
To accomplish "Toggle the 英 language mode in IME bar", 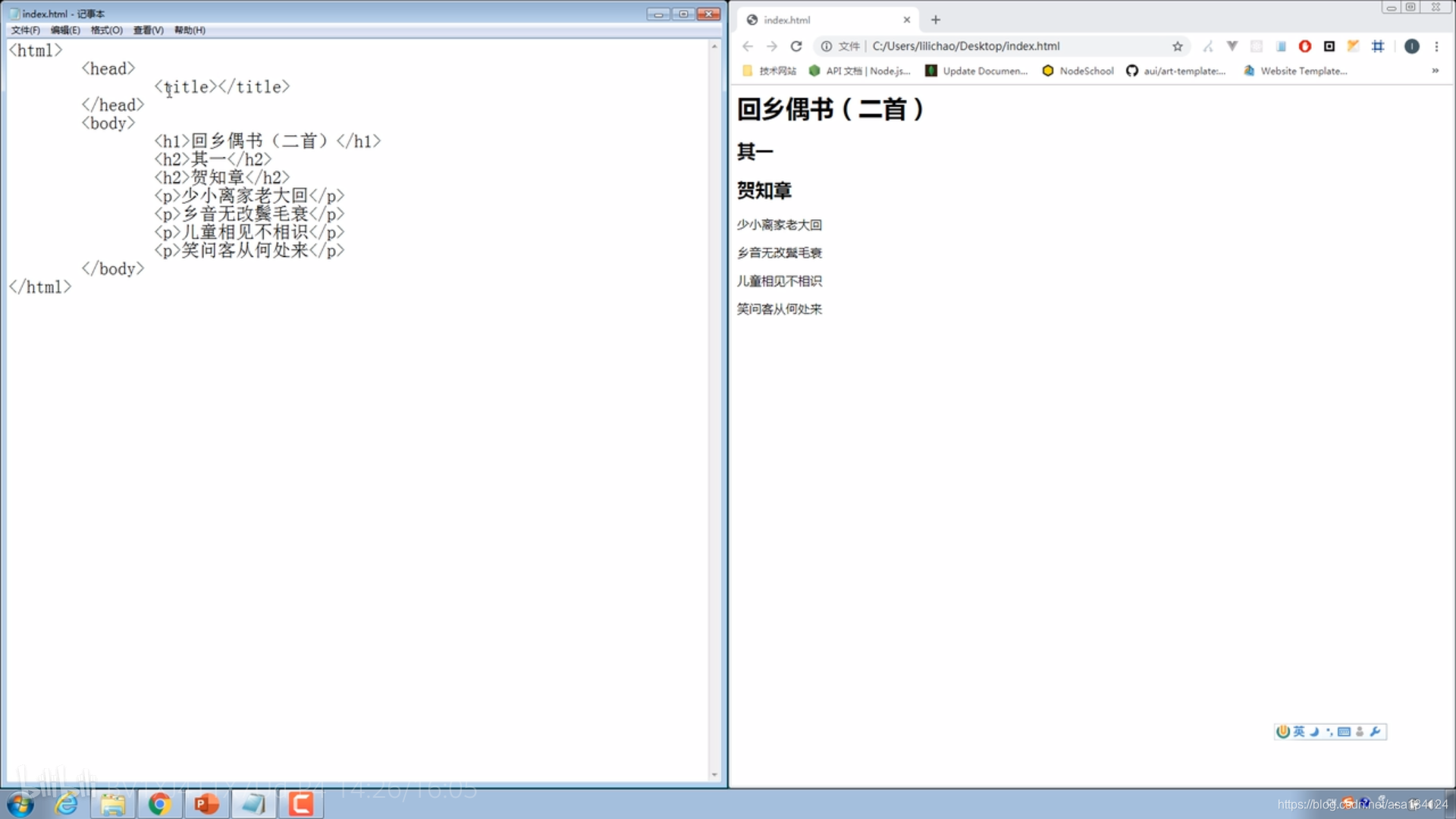I will click(1299, 731).
